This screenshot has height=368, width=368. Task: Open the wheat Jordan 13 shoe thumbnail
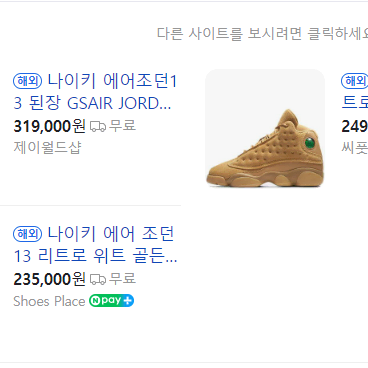tap(265, 129)
